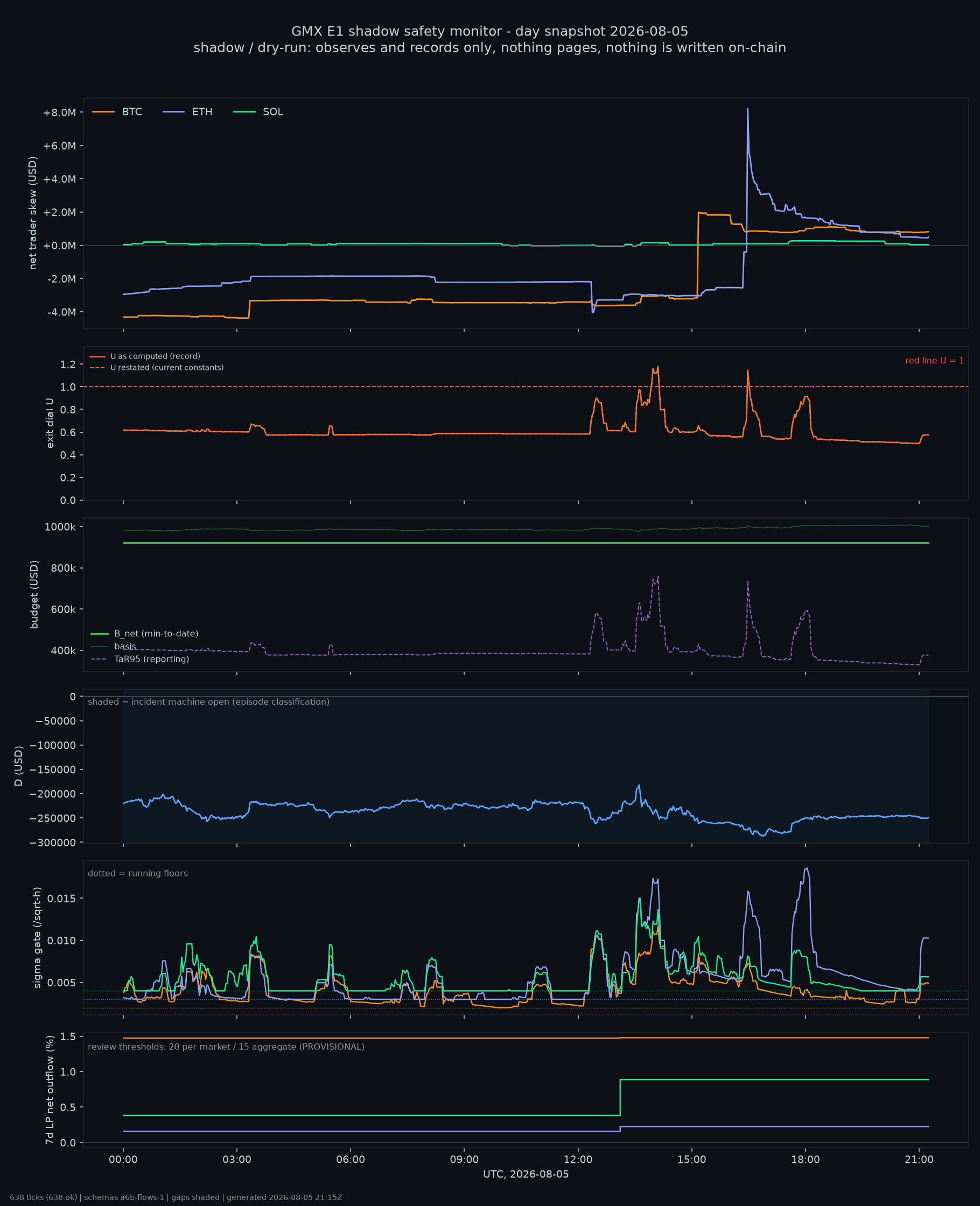Click the −150000 tick on D axis
Screen dimensions: 980x1206
(53, 770)
